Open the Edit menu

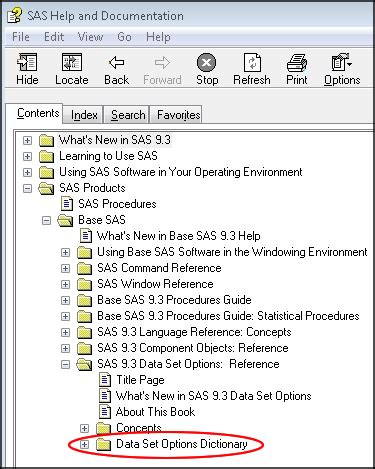tap(54, 37)
